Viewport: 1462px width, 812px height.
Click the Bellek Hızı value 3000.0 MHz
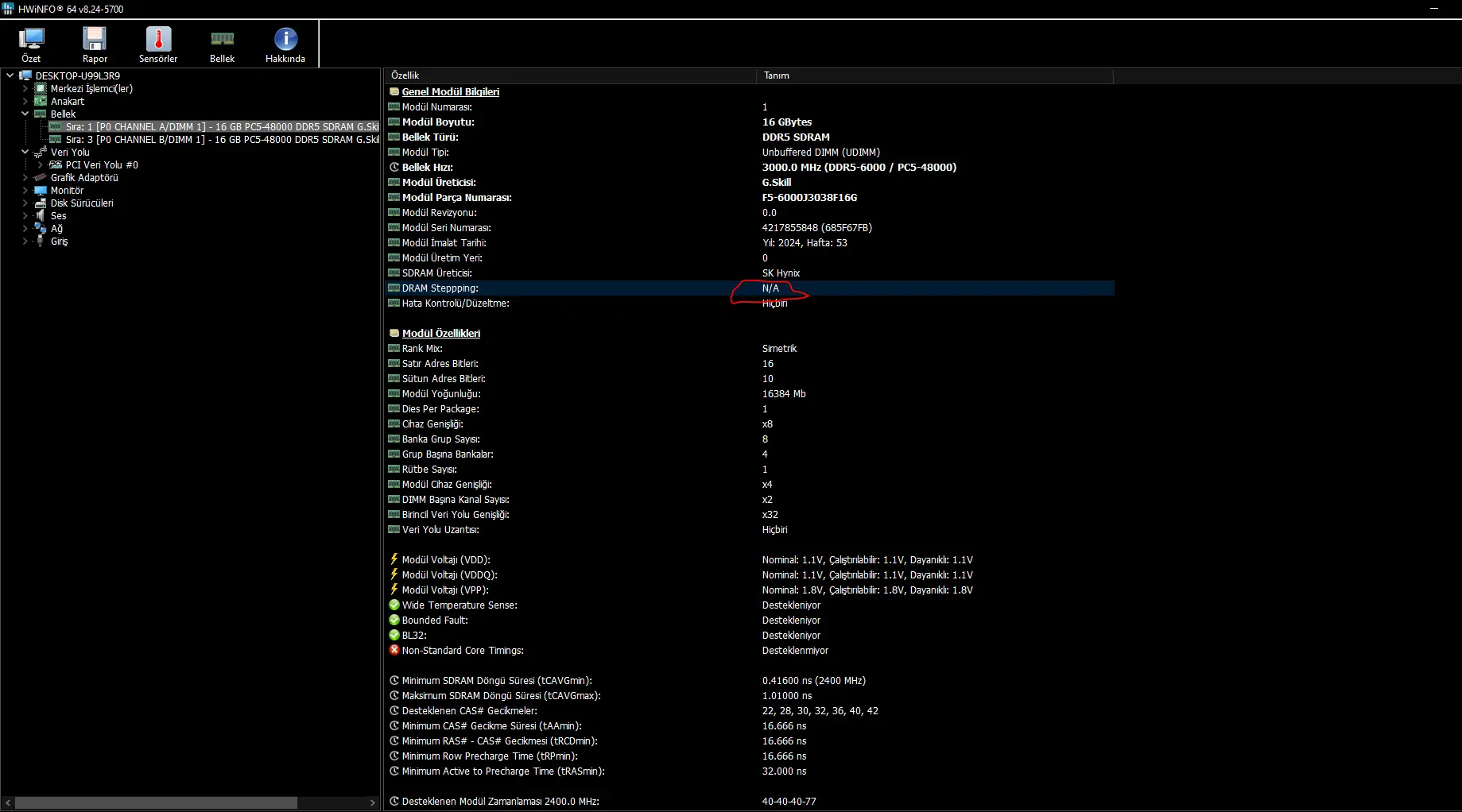point(859,167)
